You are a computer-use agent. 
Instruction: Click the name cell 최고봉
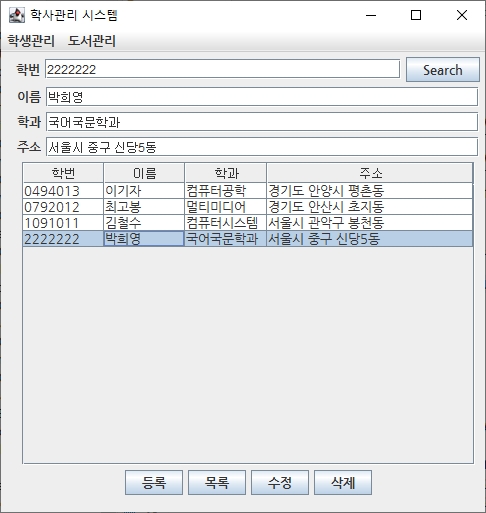coord(144,207)
